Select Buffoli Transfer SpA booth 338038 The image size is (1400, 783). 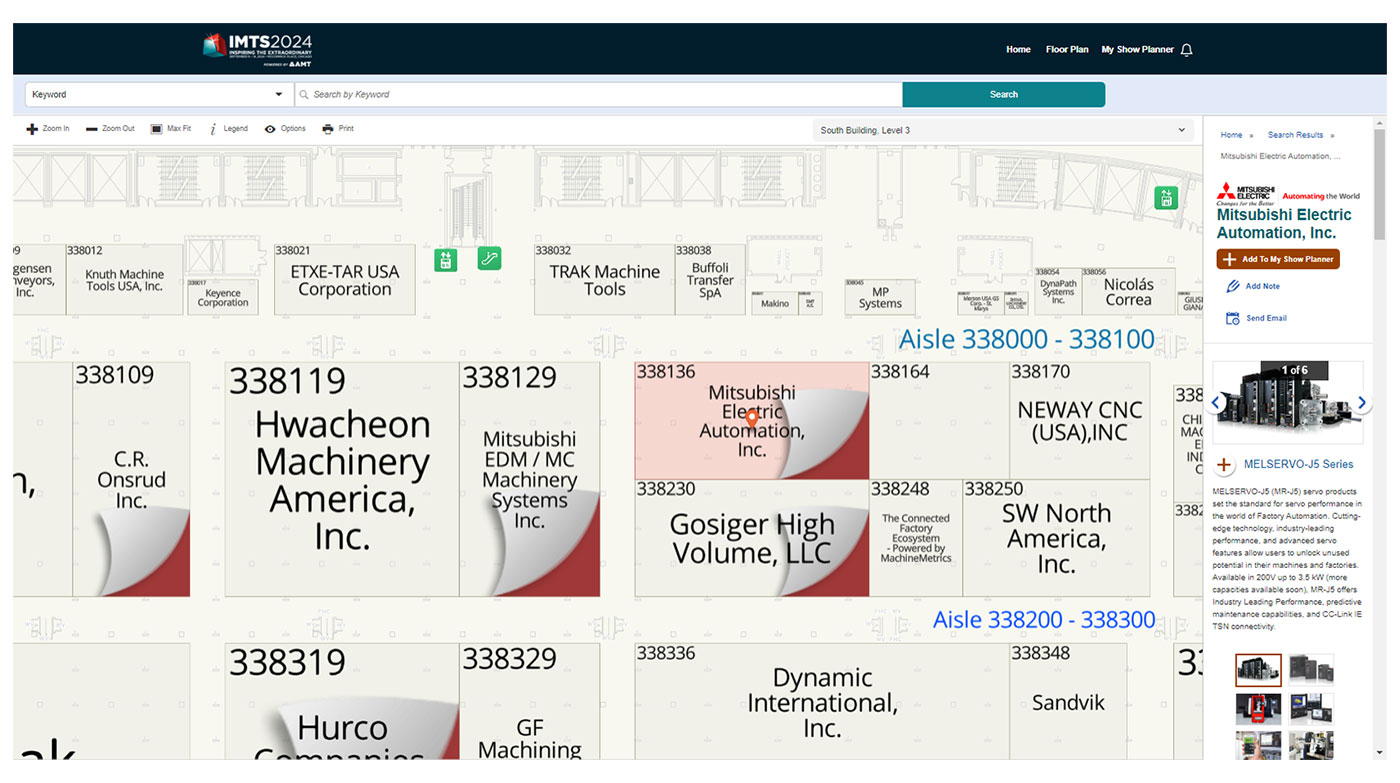pos(710,280)
